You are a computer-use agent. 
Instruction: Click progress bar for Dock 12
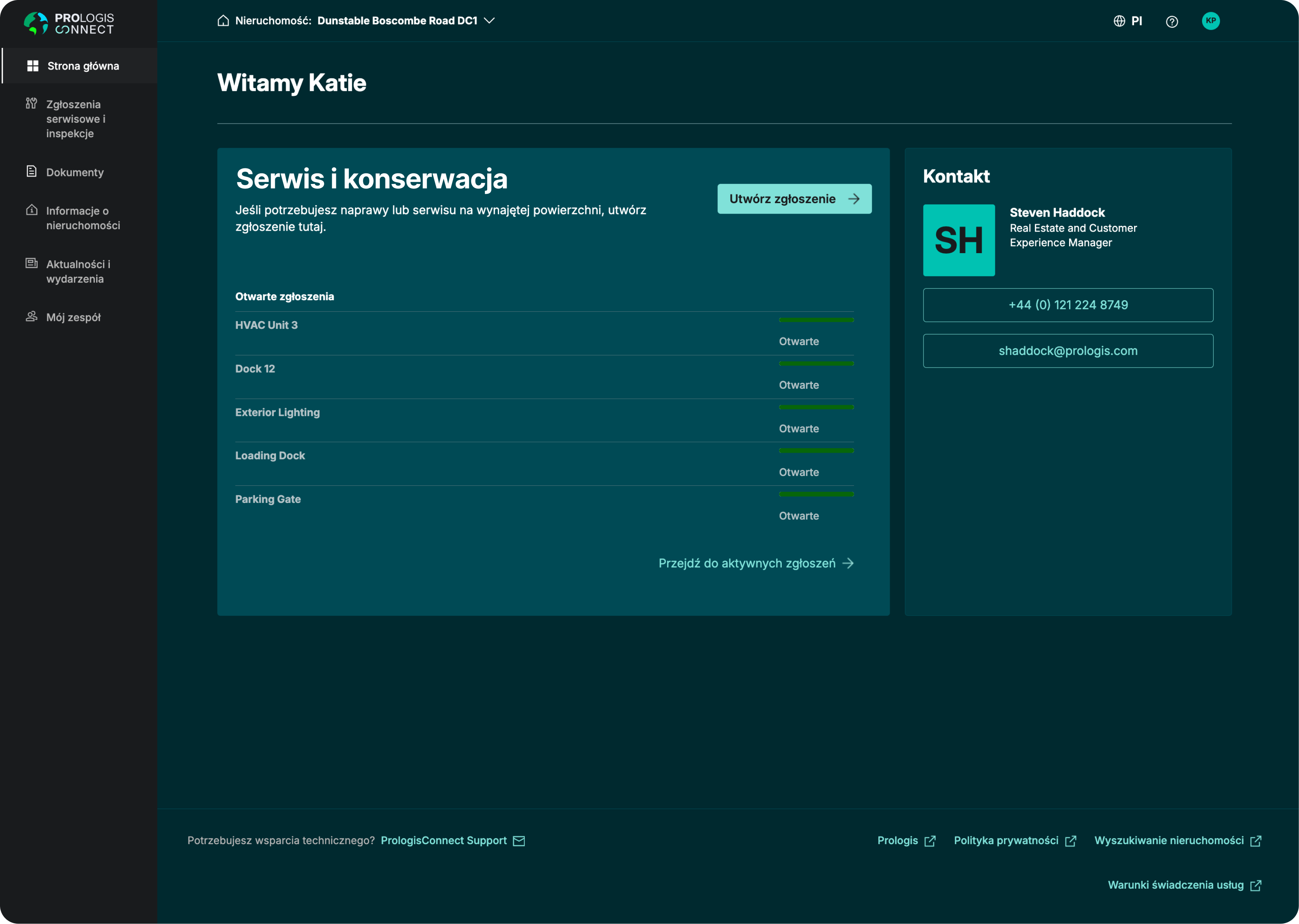click(x=816, y=364)
